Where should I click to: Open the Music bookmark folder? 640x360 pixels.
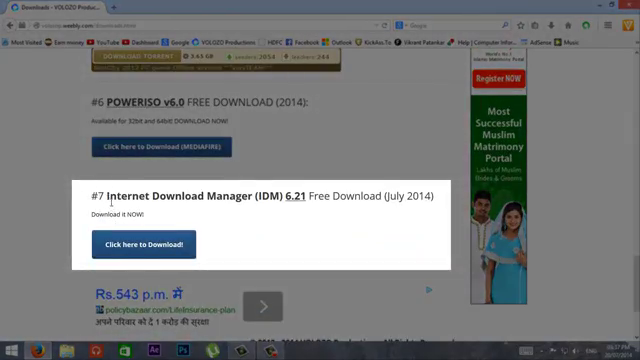point(567,42)
